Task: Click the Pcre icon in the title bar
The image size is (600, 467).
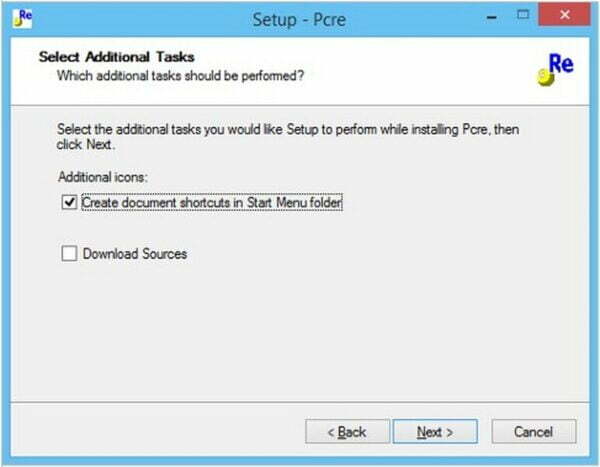Action: pyautogui.click(x=22, y=18)
